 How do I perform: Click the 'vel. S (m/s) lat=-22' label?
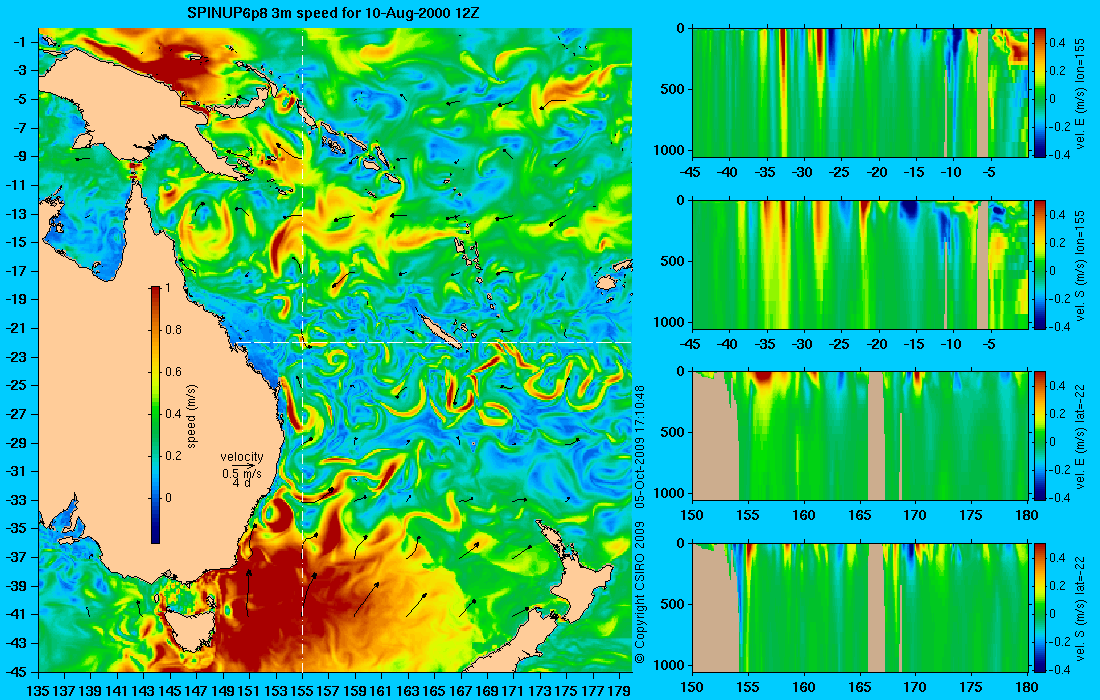click(x=1080, y=607)
